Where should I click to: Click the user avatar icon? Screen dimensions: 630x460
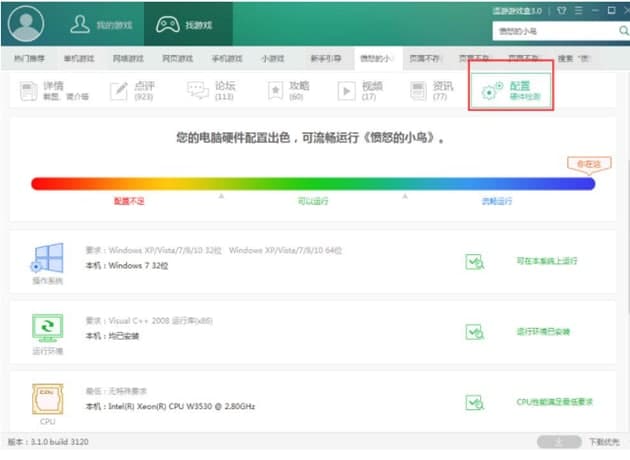pyautogui.click(x=25, y=23)
